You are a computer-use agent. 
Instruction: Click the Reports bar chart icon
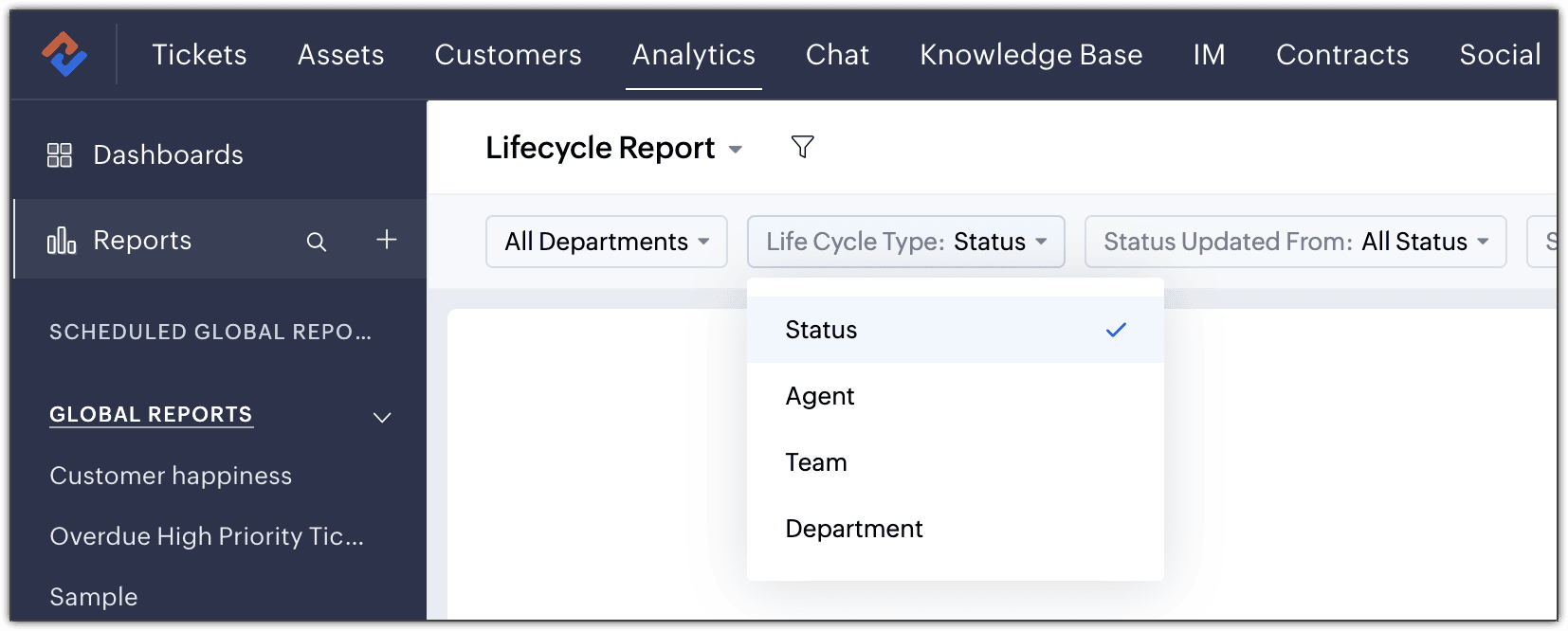pos(62,241)
